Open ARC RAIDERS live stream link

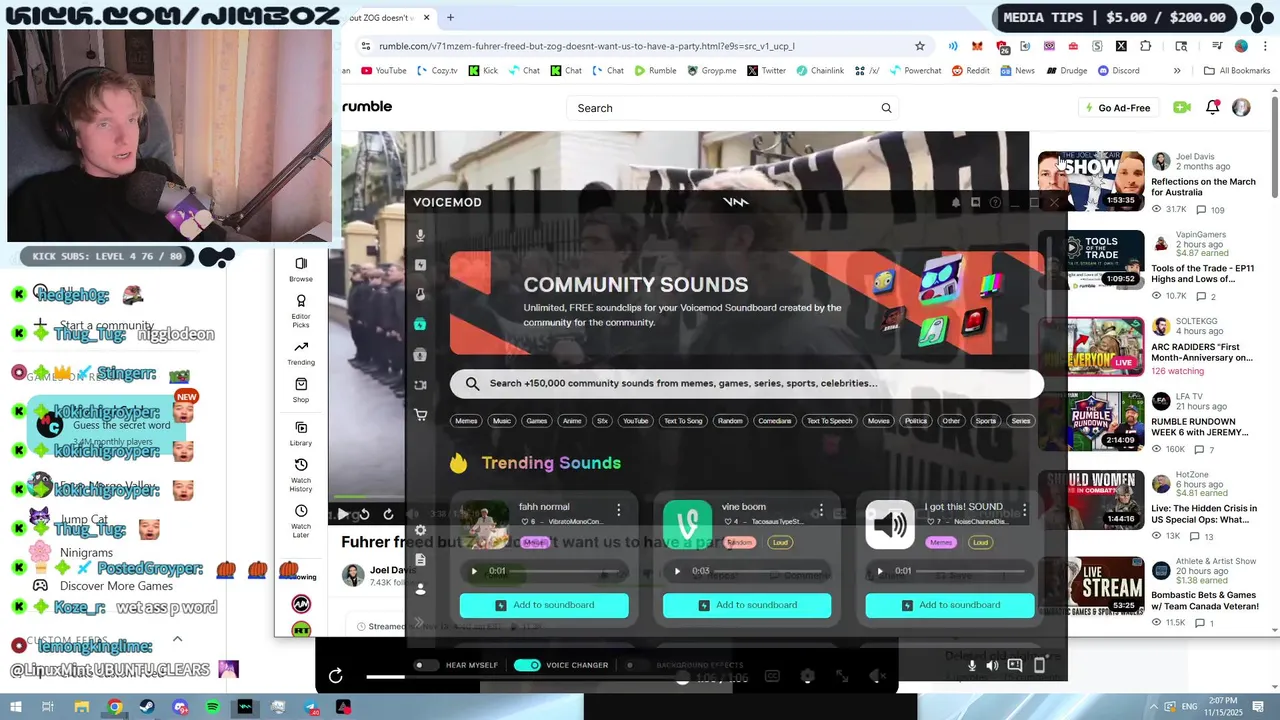[1201, 352]
